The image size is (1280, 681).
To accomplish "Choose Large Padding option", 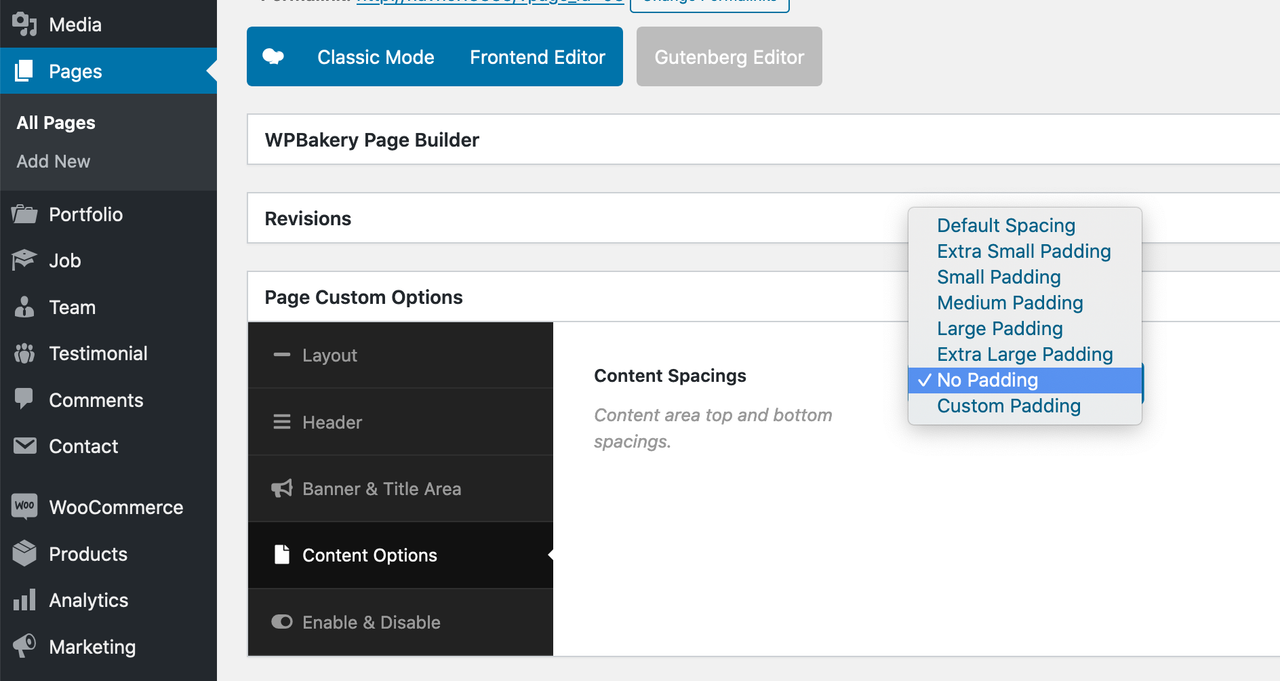I will coord(1025,328).
